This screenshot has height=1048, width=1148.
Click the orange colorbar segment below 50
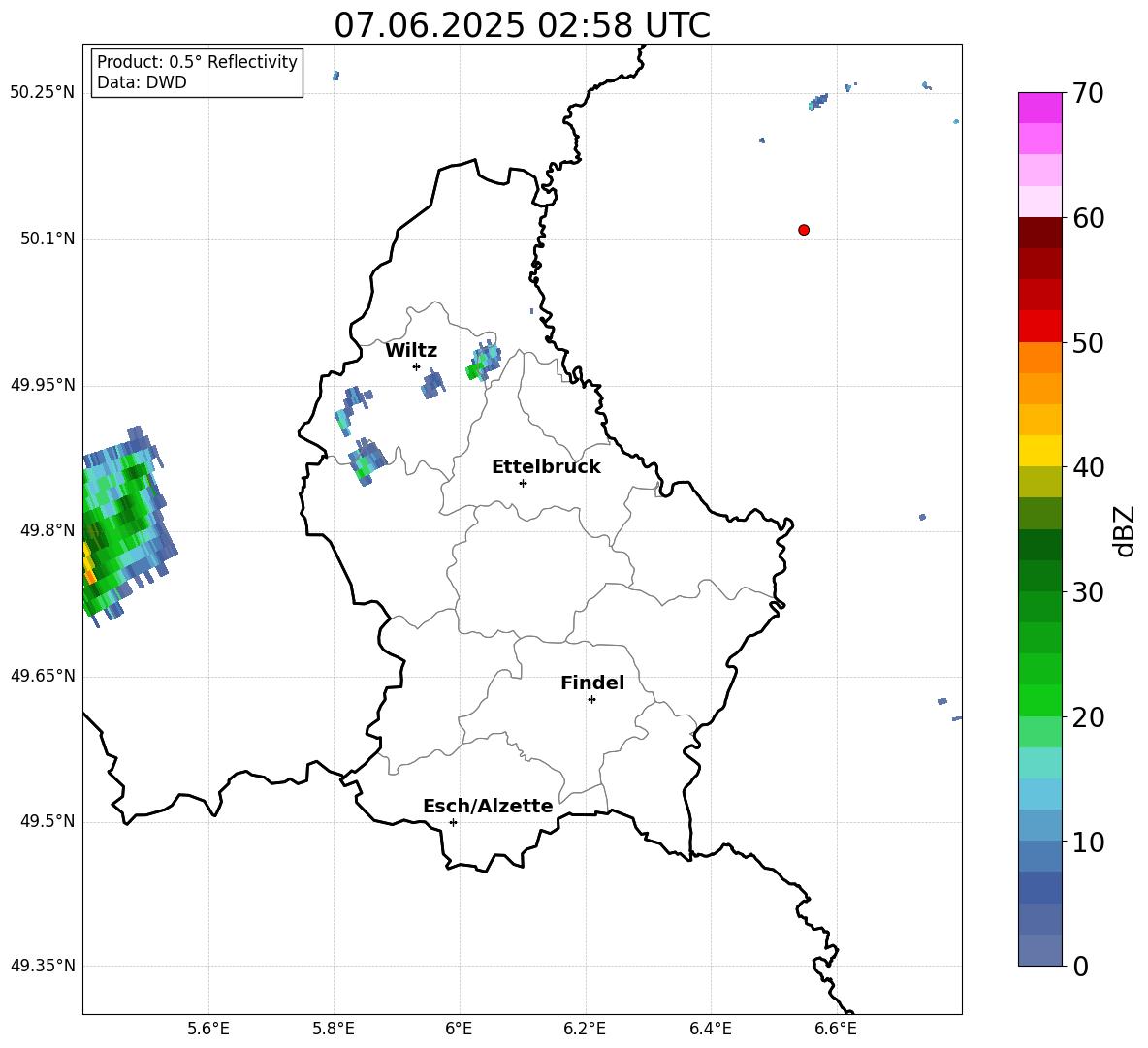click(1039, 358)
